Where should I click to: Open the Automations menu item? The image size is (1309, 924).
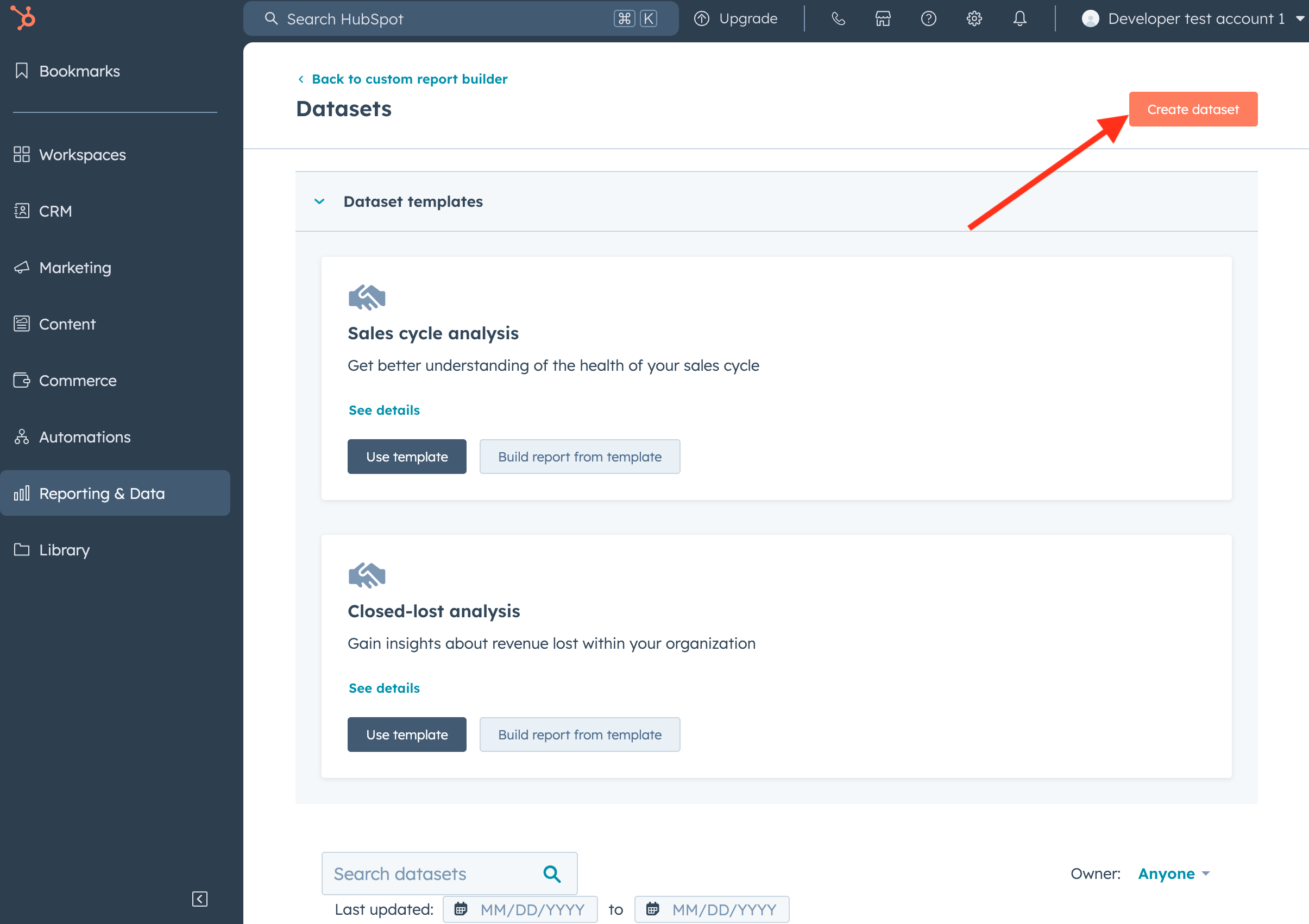coord(115,436)
